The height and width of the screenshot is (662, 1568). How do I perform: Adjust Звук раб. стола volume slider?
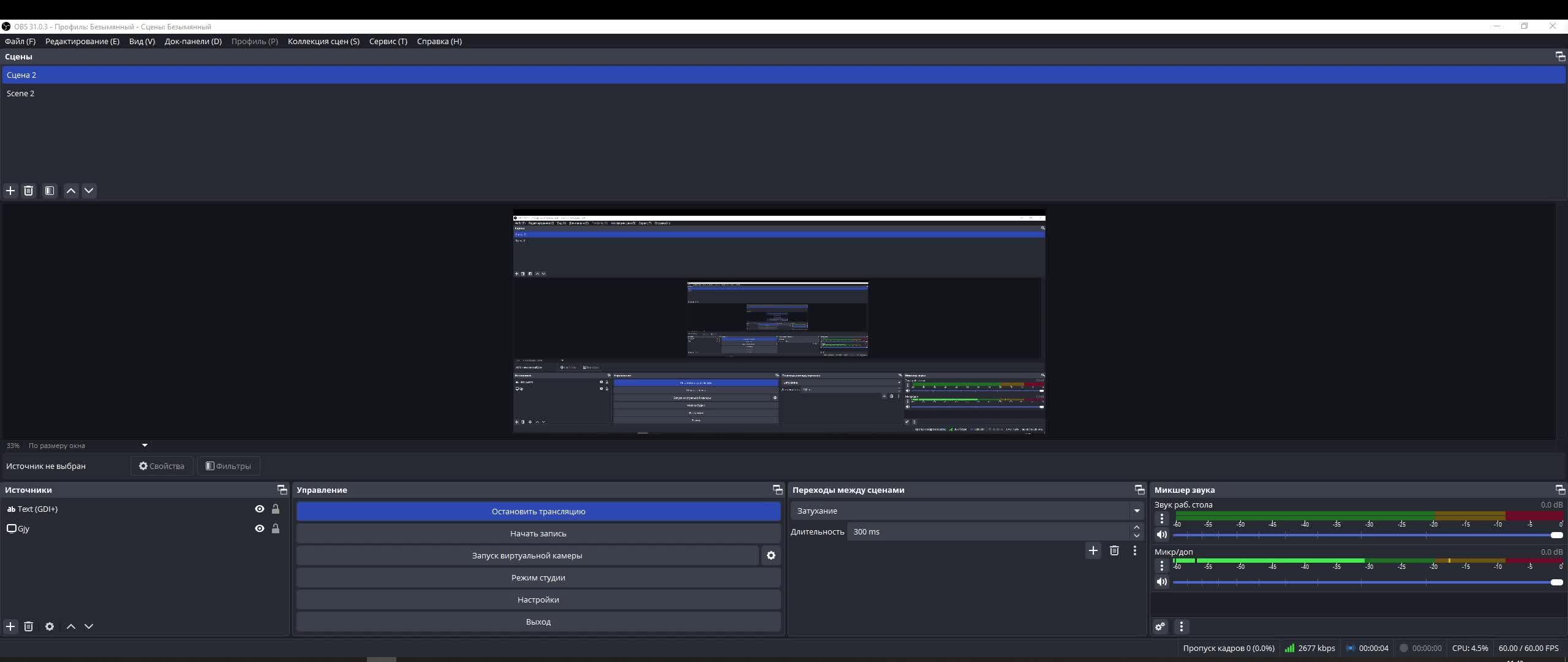pos(1556,535)
